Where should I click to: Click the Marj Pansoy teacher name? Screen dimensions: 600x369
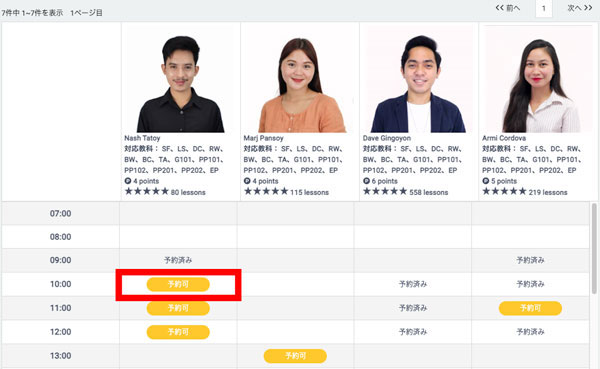point(263,138)
